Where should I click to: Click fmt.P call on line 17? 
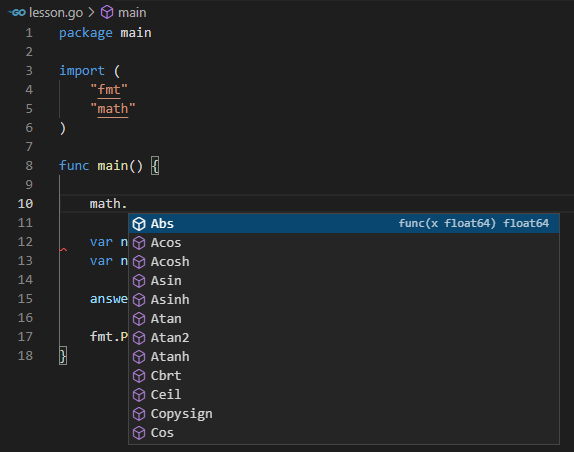coord(109,337)
